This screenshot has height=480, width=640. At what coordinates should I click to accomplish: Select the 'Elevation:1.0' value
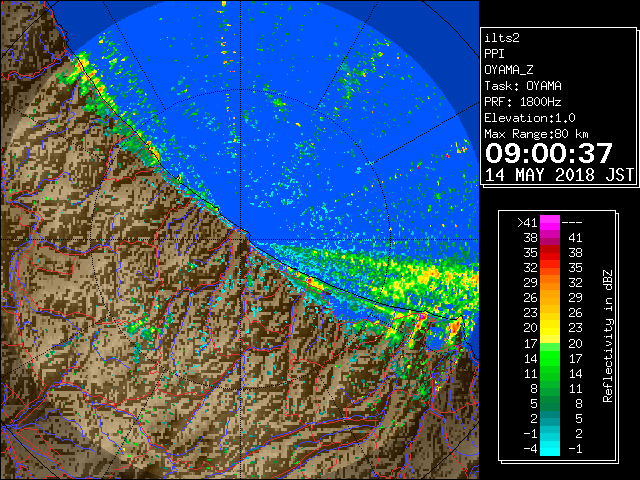tap(530, 118)
